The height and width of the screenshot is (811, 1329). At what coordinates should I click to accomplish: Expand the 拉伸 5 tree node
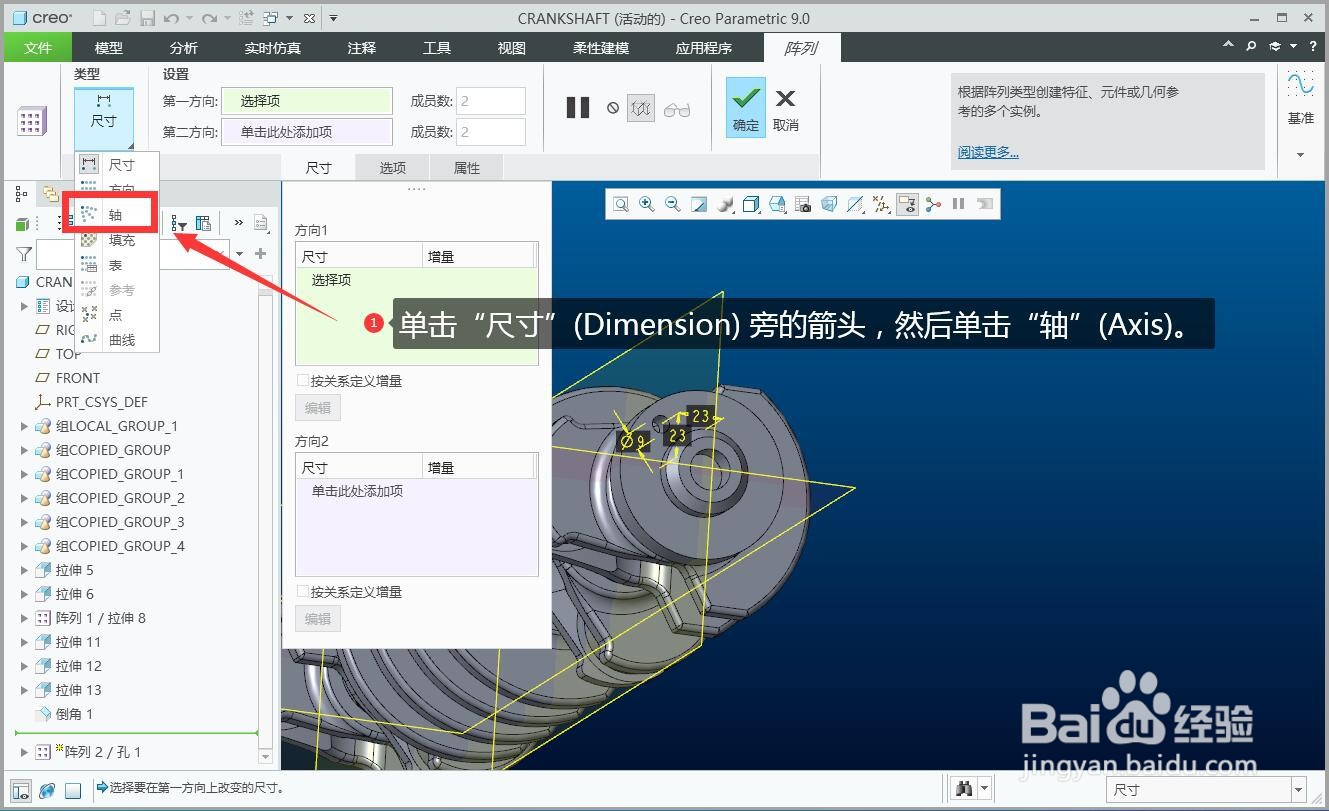[25, 570]
